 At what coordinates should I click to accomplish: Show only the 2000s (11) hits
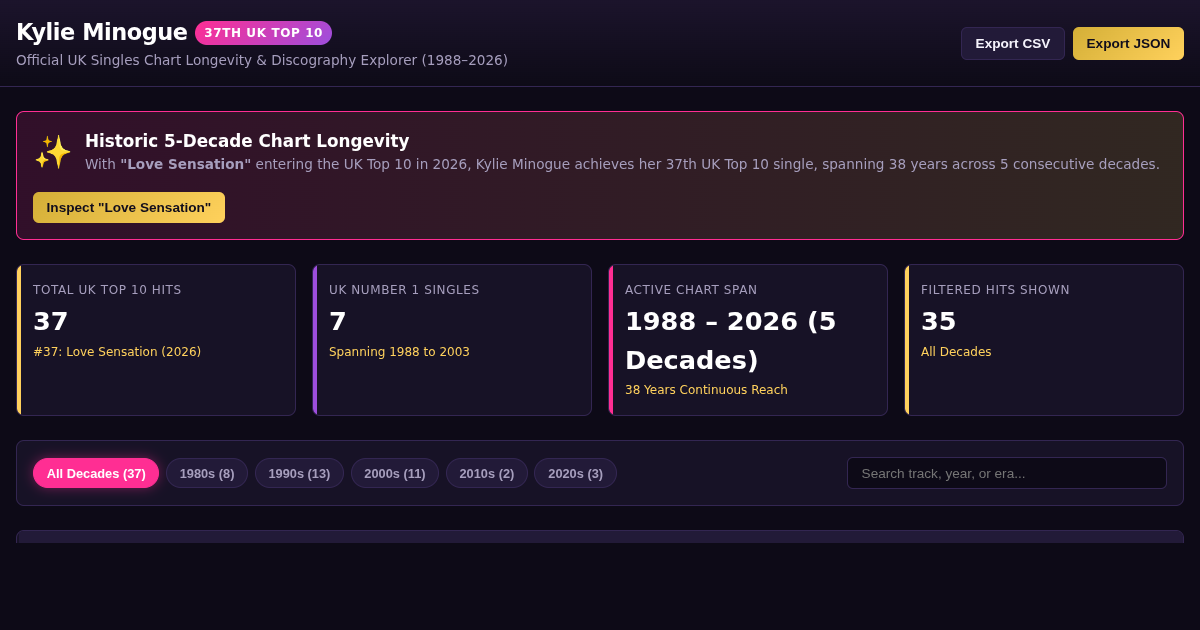(x=395, y=473)
